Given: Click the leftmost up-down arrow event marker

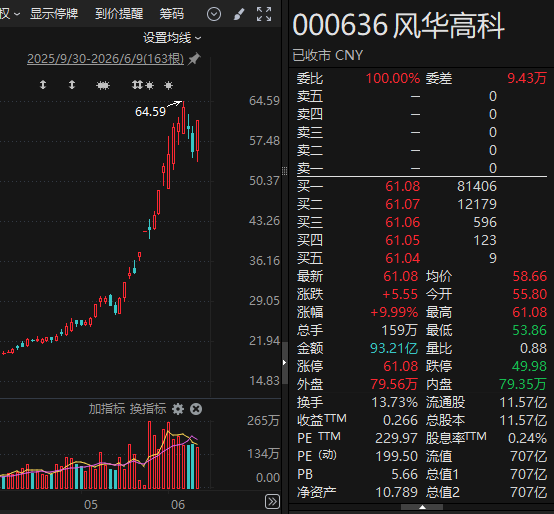Looking at the screenshot, I should (x=43, y=85).
